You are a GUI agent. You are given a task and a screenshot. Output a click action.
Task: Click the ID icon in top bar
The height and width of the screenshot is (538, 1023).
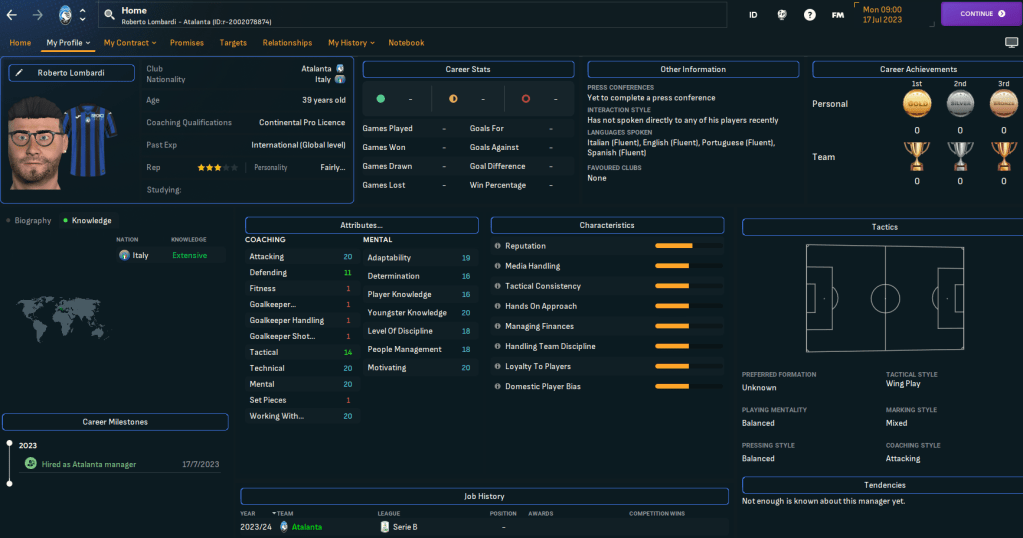[x=752, y=15]
